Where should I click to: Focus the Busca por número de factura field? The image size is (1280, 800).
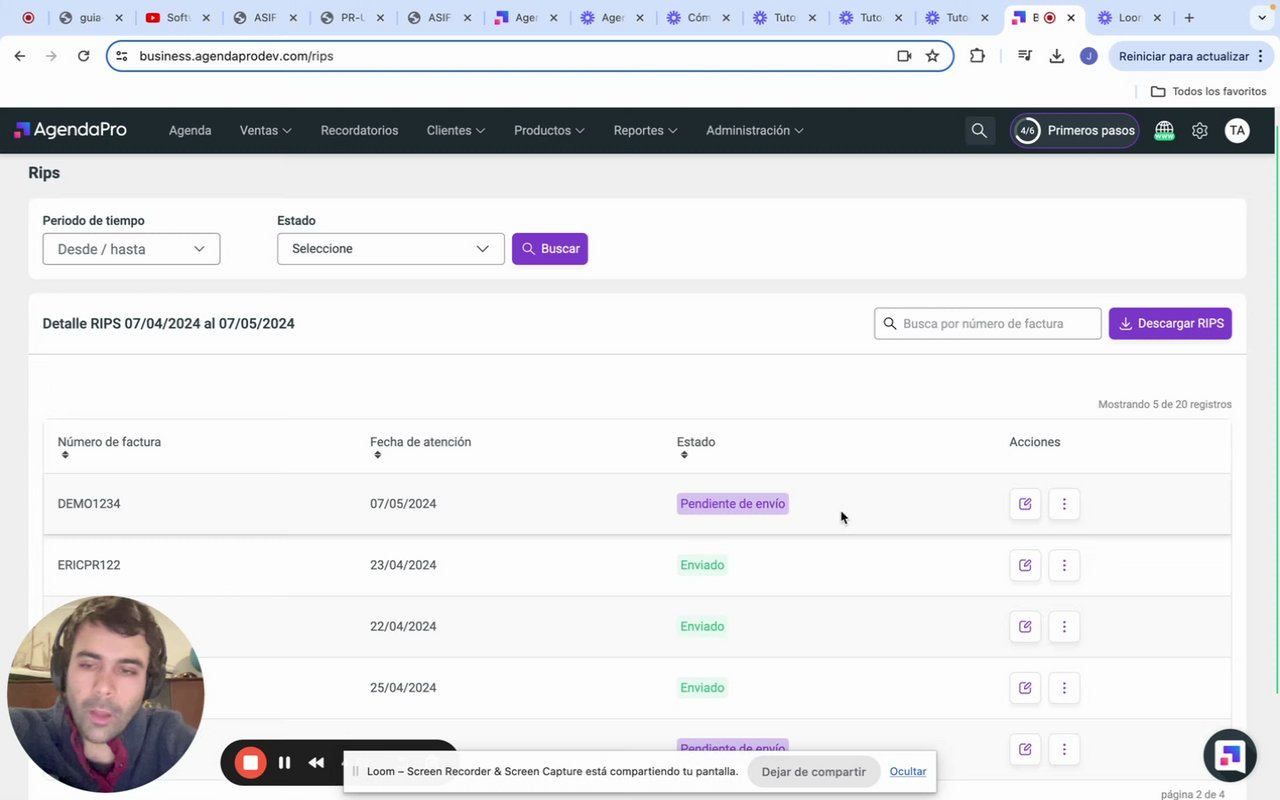[988, 324]
